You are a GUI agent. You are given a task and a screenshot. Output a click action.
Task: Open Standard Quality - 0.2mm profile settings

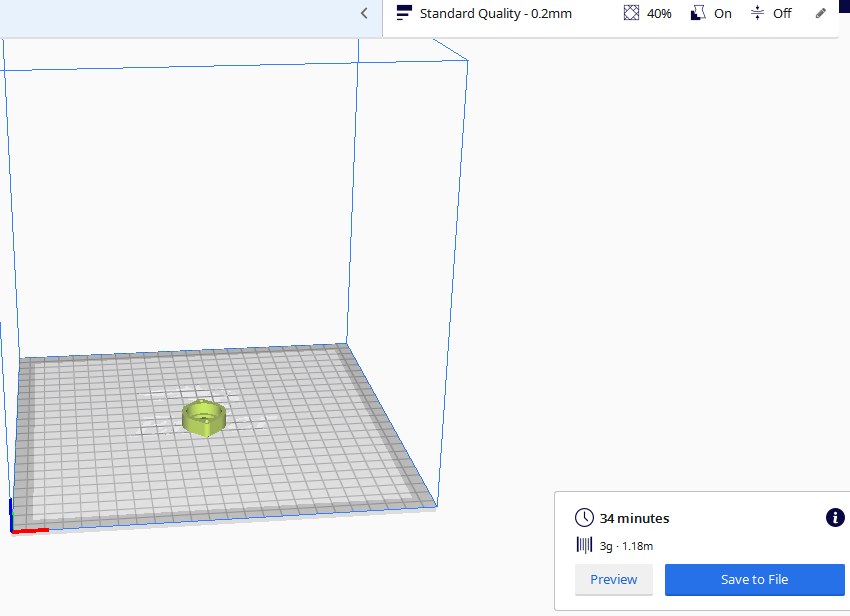(x=495, y=14)
